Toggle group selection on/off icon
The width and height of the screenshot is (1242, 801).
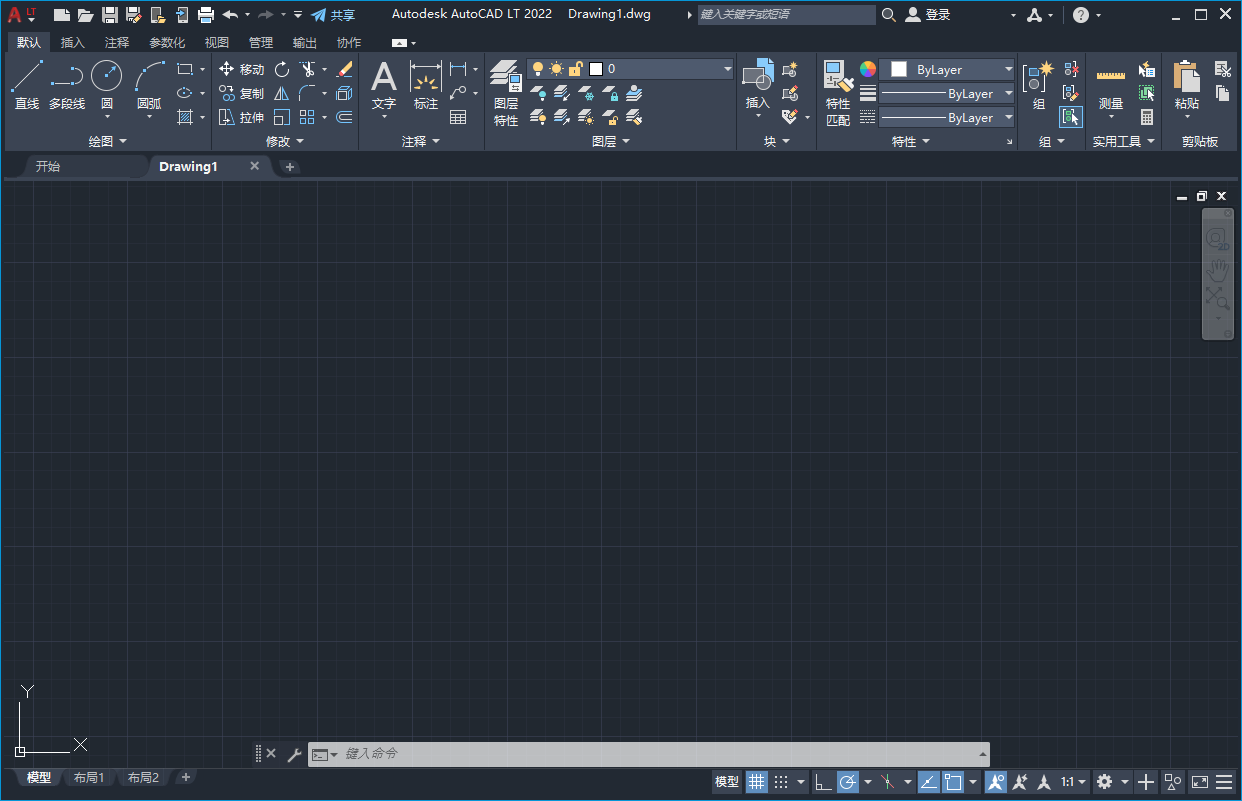tap(1071, 117)
